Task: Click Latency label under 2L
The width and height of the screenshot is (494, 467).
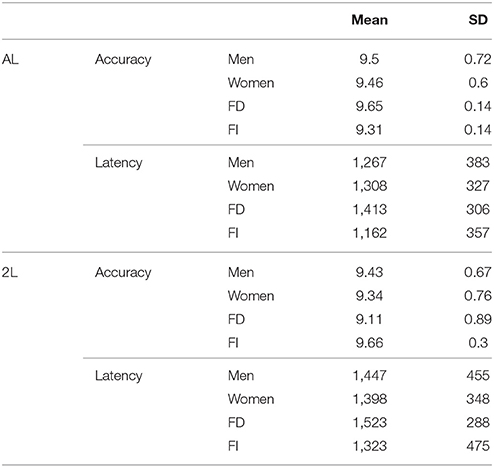Action: point(119,376)
